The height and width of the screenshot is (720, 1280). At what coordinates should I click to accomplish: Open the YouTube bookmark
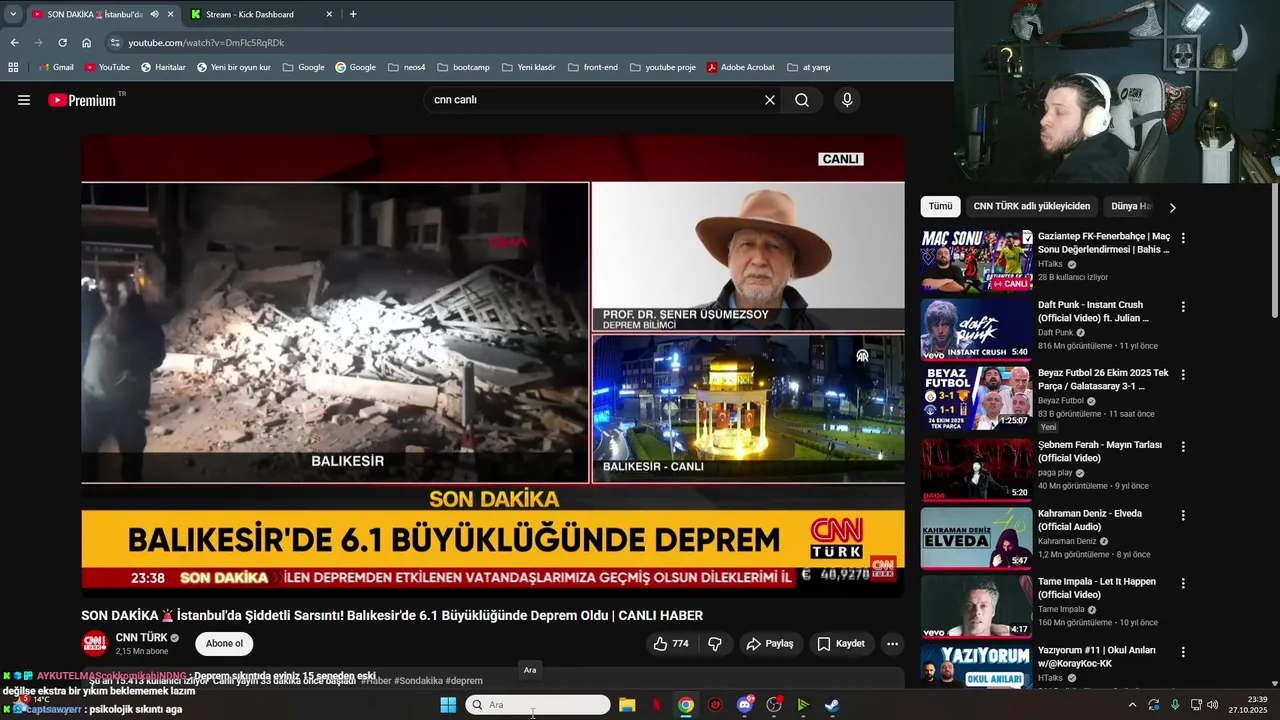107,67
